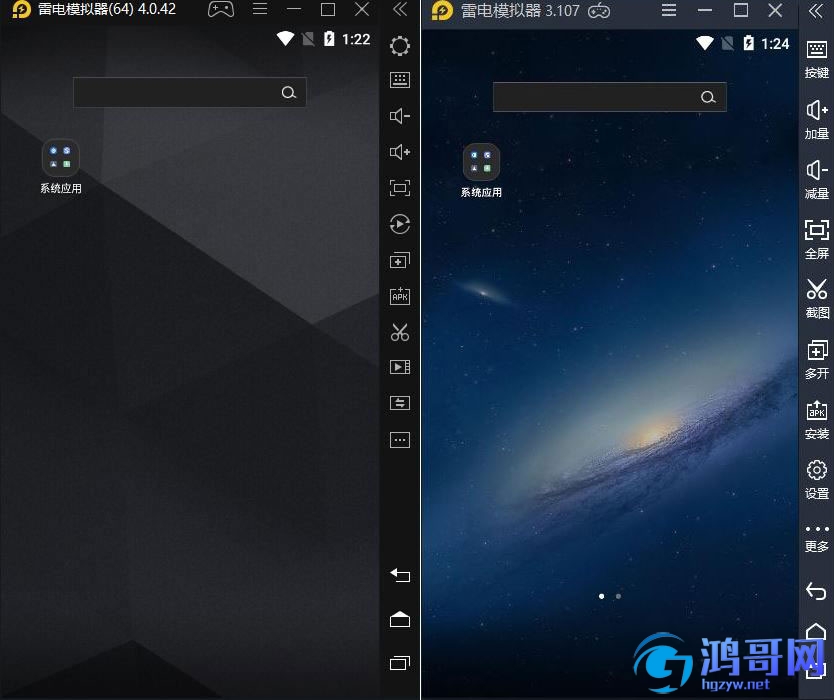
Task: Select first home page dot in 3.107
Action: click(x=602, y=596)
